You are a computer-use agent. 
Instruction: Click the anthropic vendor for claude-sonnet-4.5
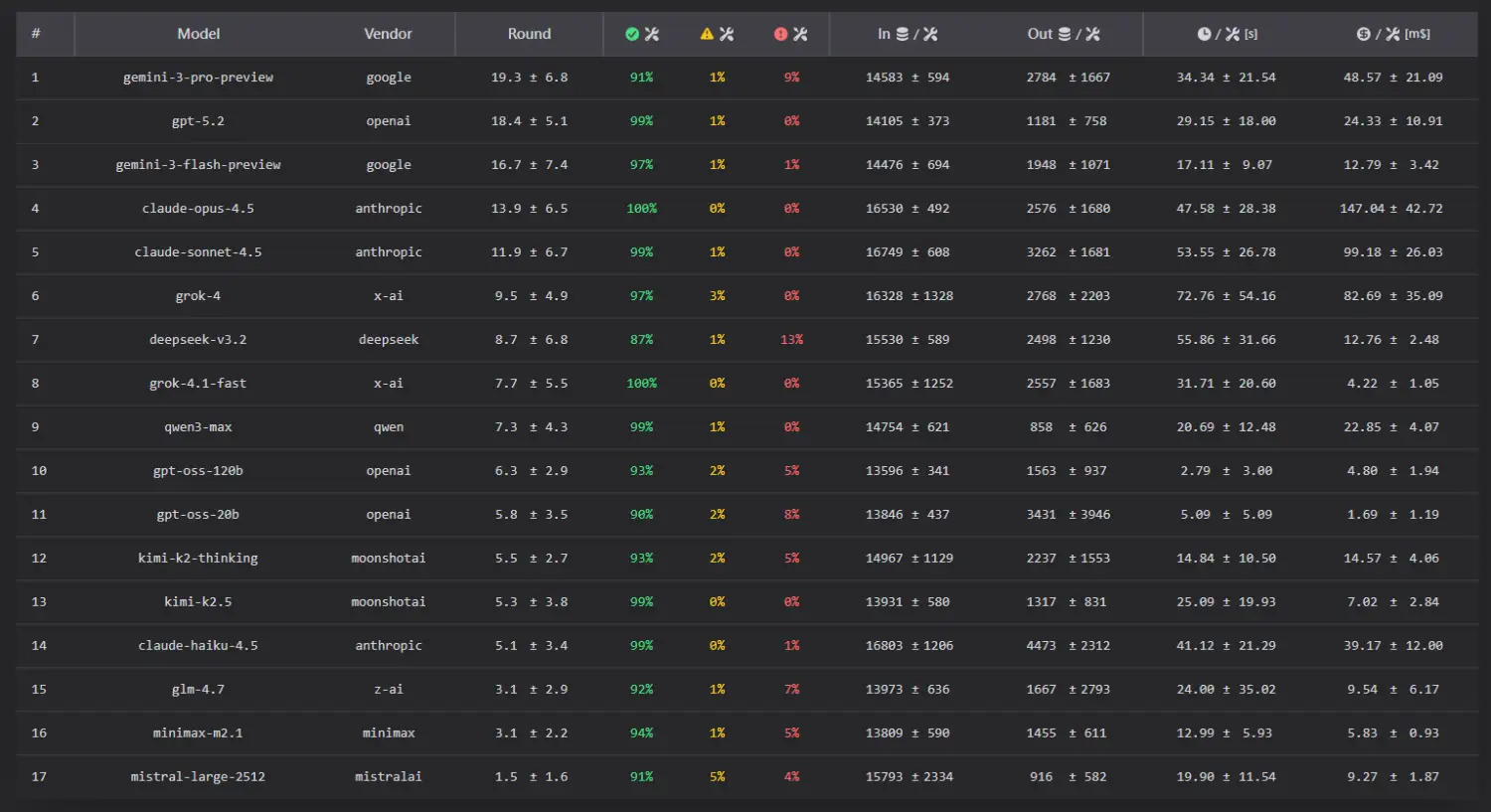(x=389, y=252)
